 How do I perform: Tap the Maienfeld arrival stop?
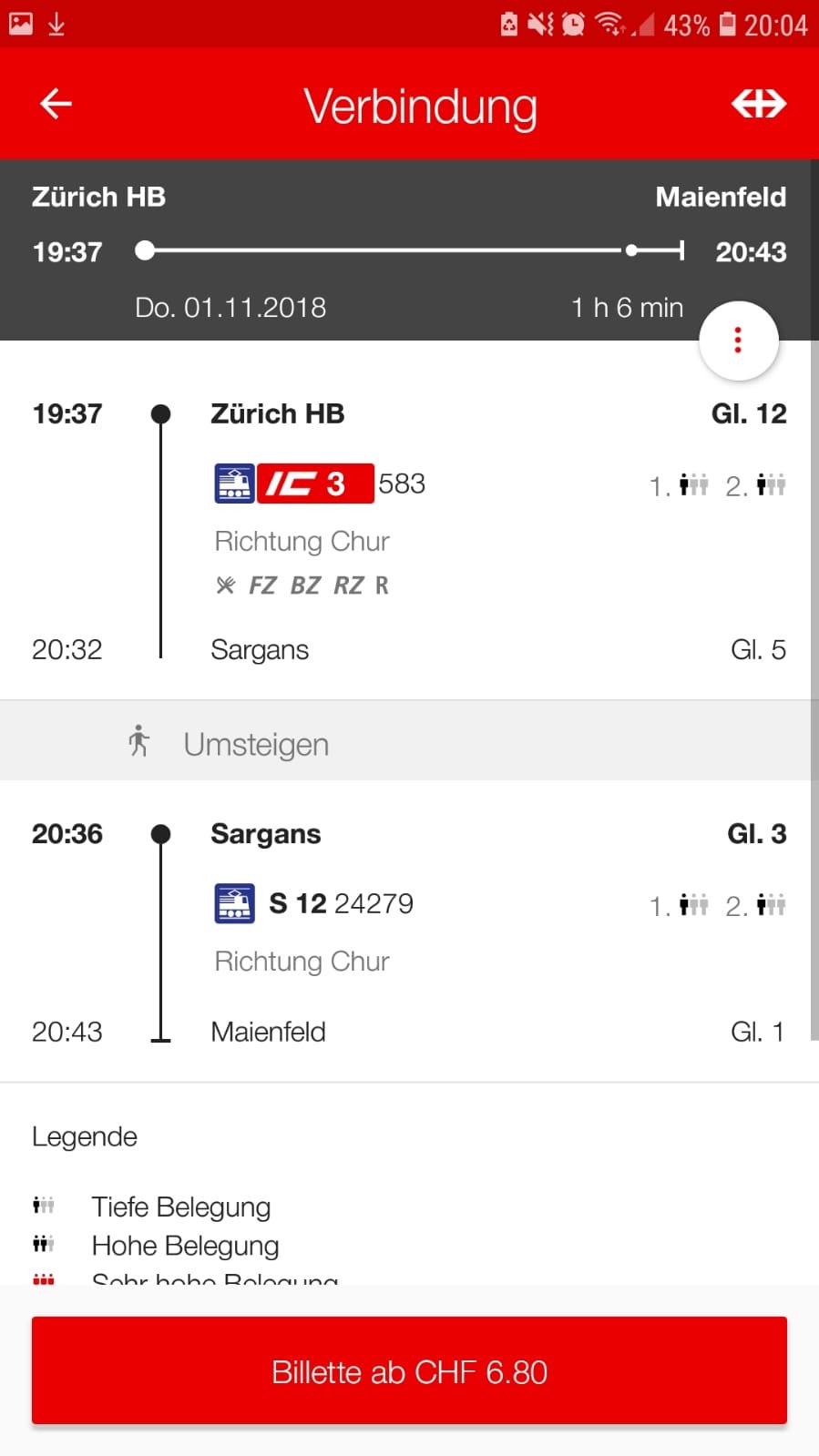[x=268, y=1032]
